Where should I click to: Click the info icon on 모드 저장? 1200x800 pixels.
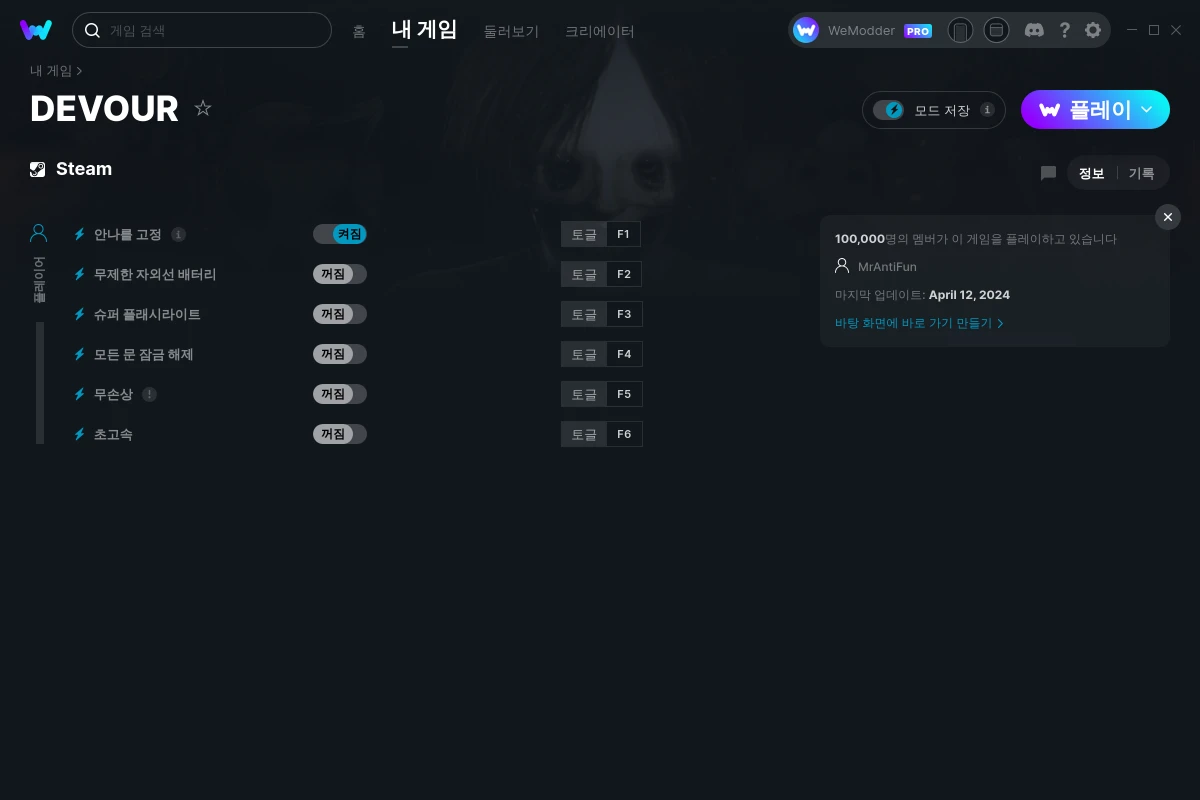pyautogui.click(x=987, y=110)
